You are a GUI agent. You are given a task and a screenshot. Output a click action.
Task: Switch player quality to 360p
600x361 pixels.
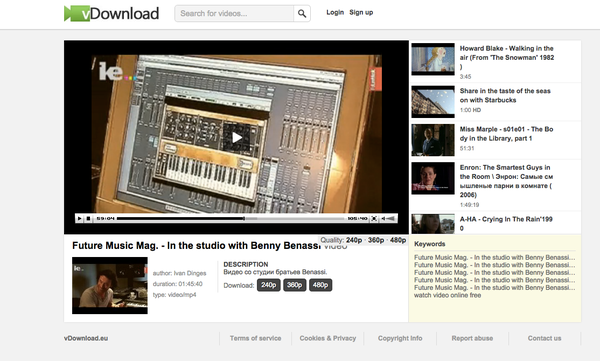tap(376, 240)
